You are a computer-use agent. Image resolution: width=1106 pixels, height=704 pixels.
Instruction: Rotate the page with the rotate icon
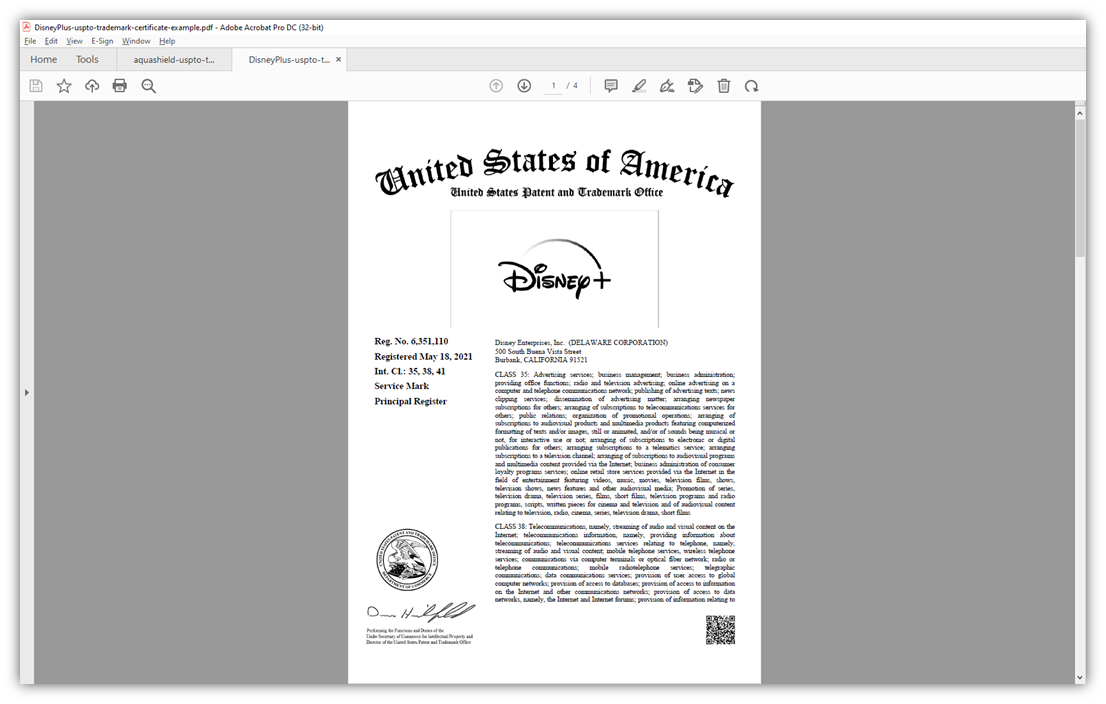(751, 86)
